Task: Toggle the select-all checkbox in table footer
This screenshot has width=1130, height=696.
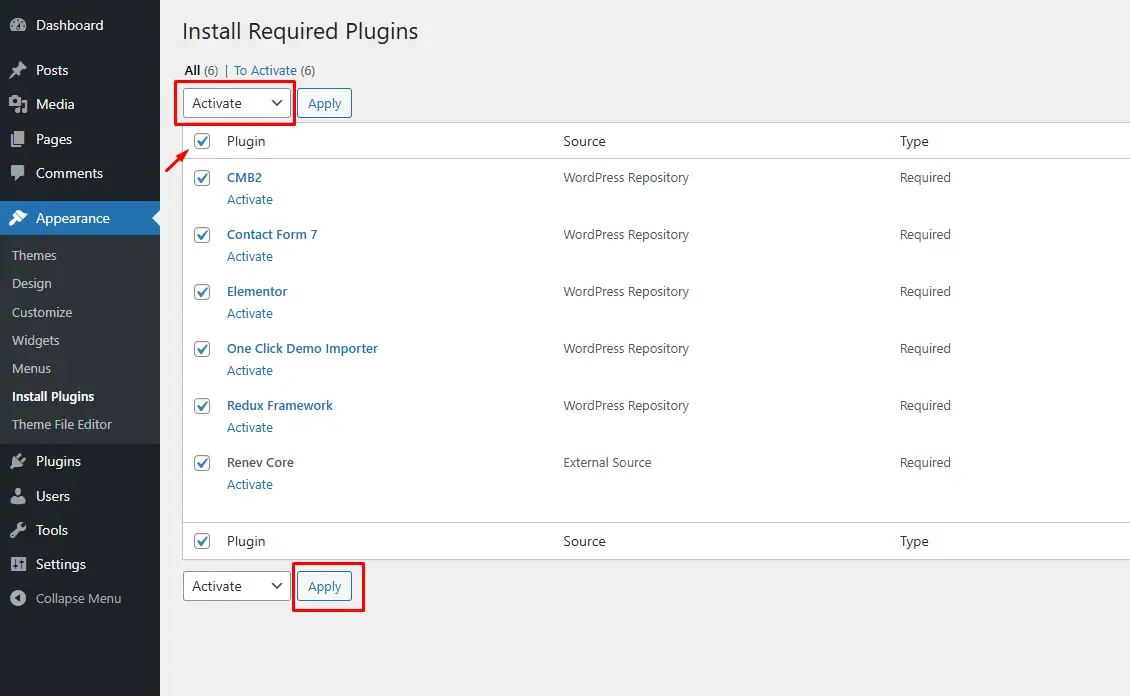Action: point(203,541)
